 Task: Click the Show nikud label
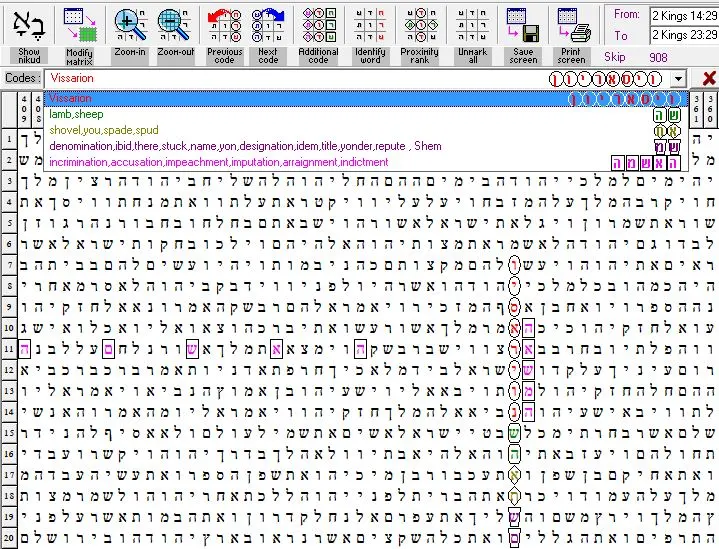pos(29,56)
